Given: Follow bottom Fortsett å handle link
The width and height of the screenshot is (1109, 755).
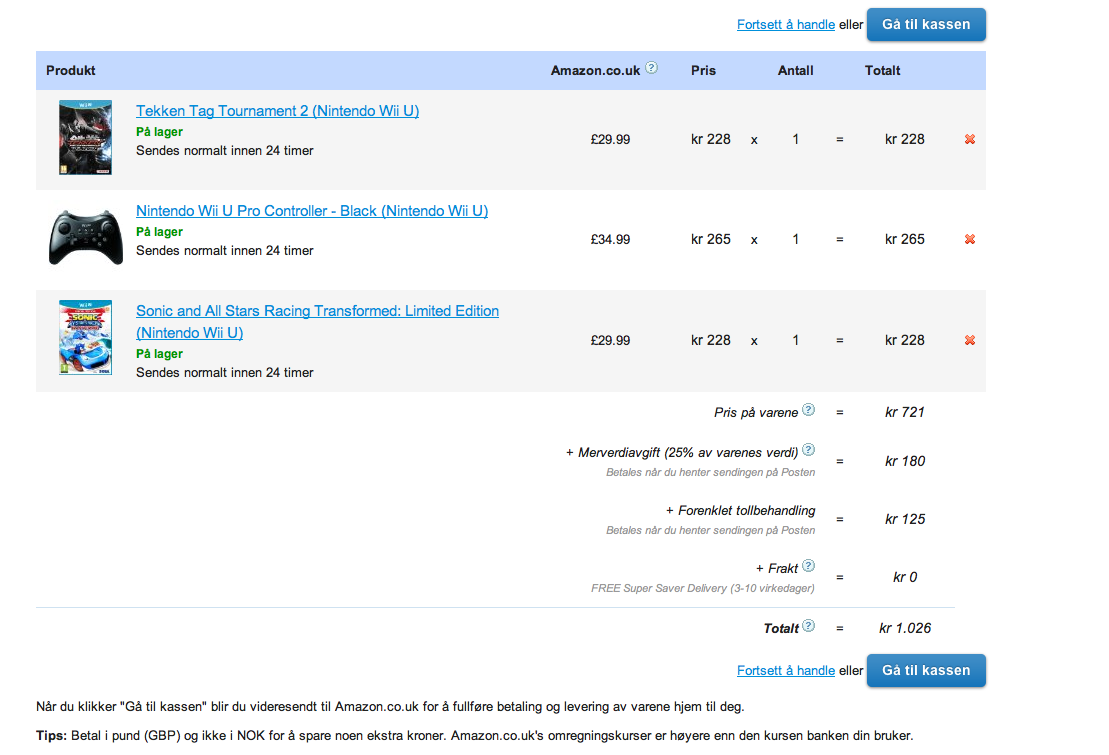Looking at the screenshot, I should click(x=786, y=671).
